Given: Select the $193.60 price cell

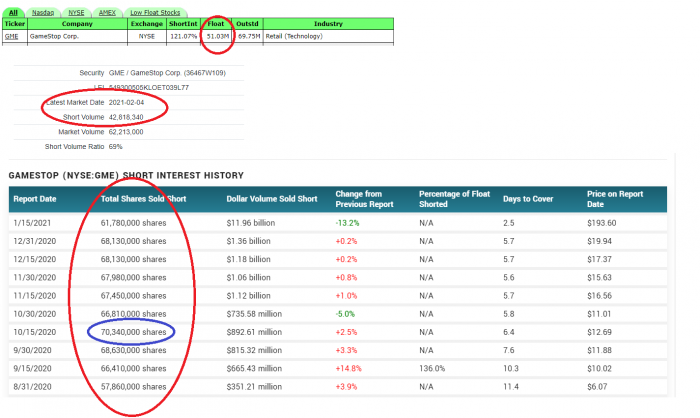Looking at the screenshot, I should tap(601, 223).
